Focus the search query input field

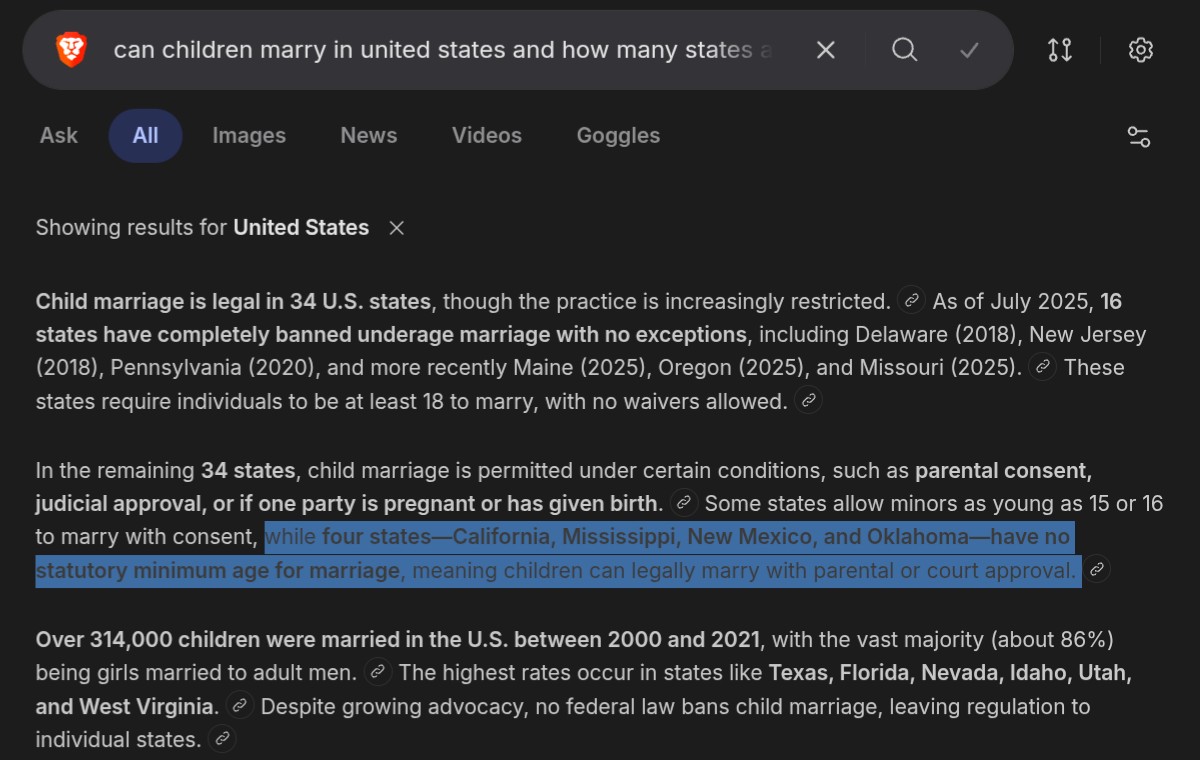(444, 50)
